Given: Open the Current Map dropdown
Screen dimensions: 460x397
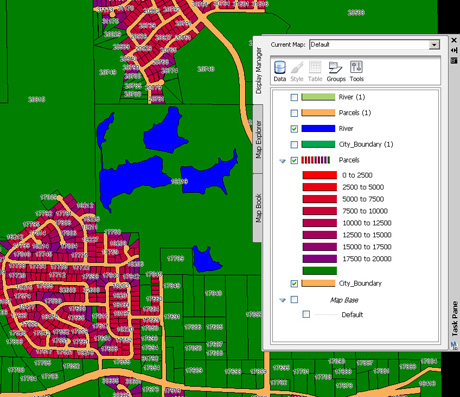Looking at the screenshot, I should (x=434, y=45).
